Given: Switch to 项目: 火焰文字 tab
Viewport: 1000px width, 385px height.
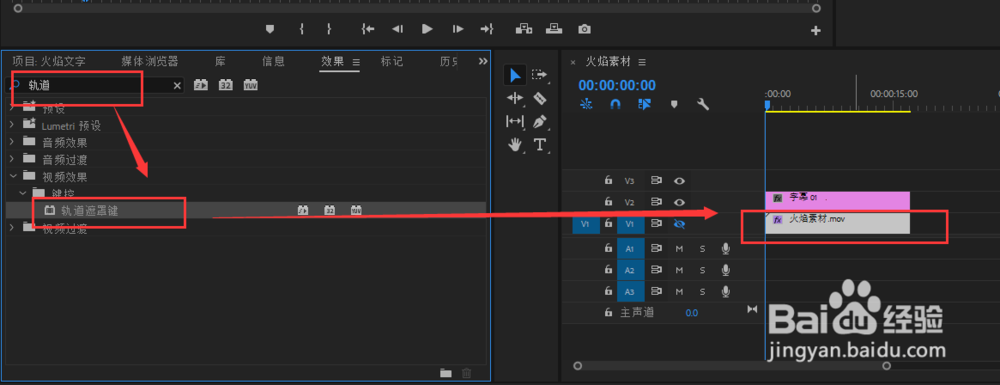Looking at the screenshot, I should point(49,62).
